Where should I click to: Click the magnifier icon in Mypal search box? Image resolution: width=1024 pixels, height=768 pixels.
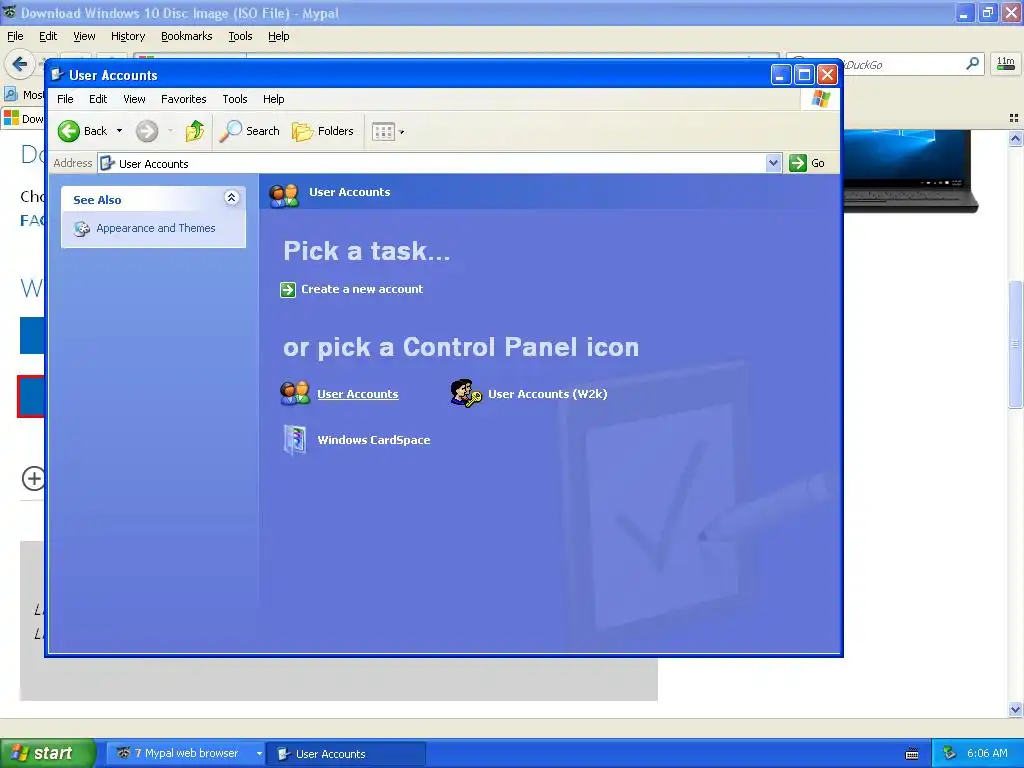click(972, 63)
